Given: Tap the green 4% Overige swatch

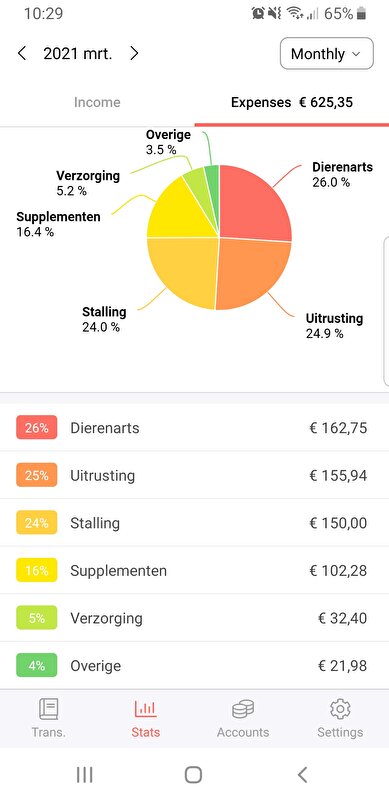Looking at the screenshot, I should click(37, 665).
